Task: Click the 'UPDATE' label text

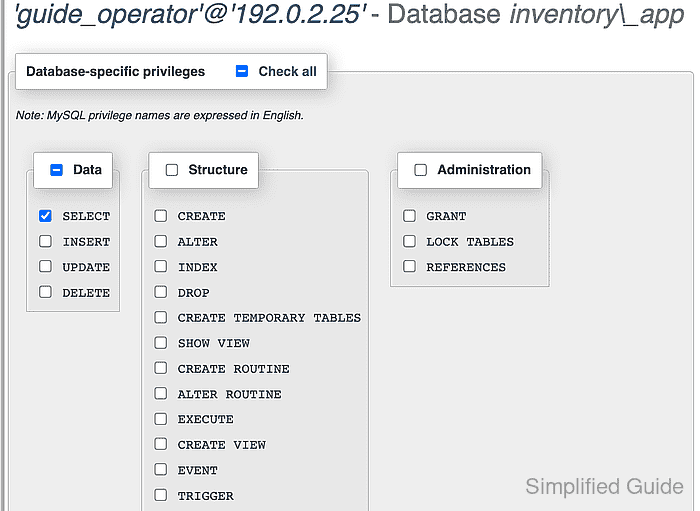Action: (x=86, y=267)
